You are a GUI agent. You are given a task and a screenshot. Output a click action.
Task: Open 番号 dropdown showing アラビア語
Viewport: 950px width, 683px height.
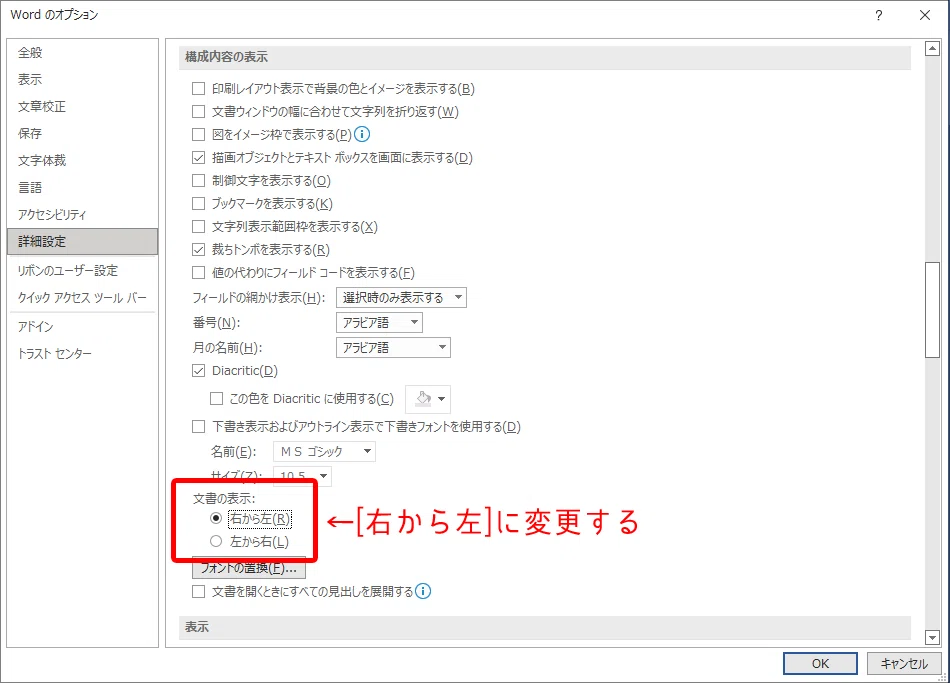(379, 322)
